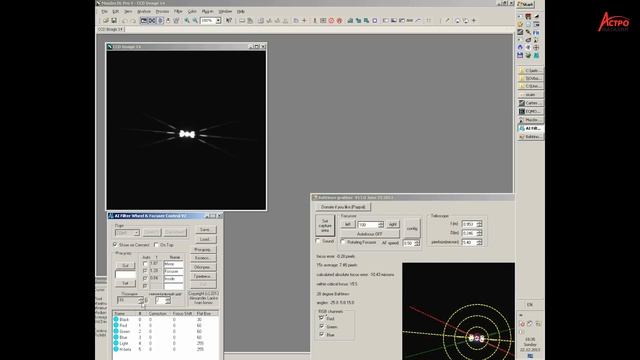
Task: Click the Save button in AI Filter Wheel window
Action: [205, 229]
